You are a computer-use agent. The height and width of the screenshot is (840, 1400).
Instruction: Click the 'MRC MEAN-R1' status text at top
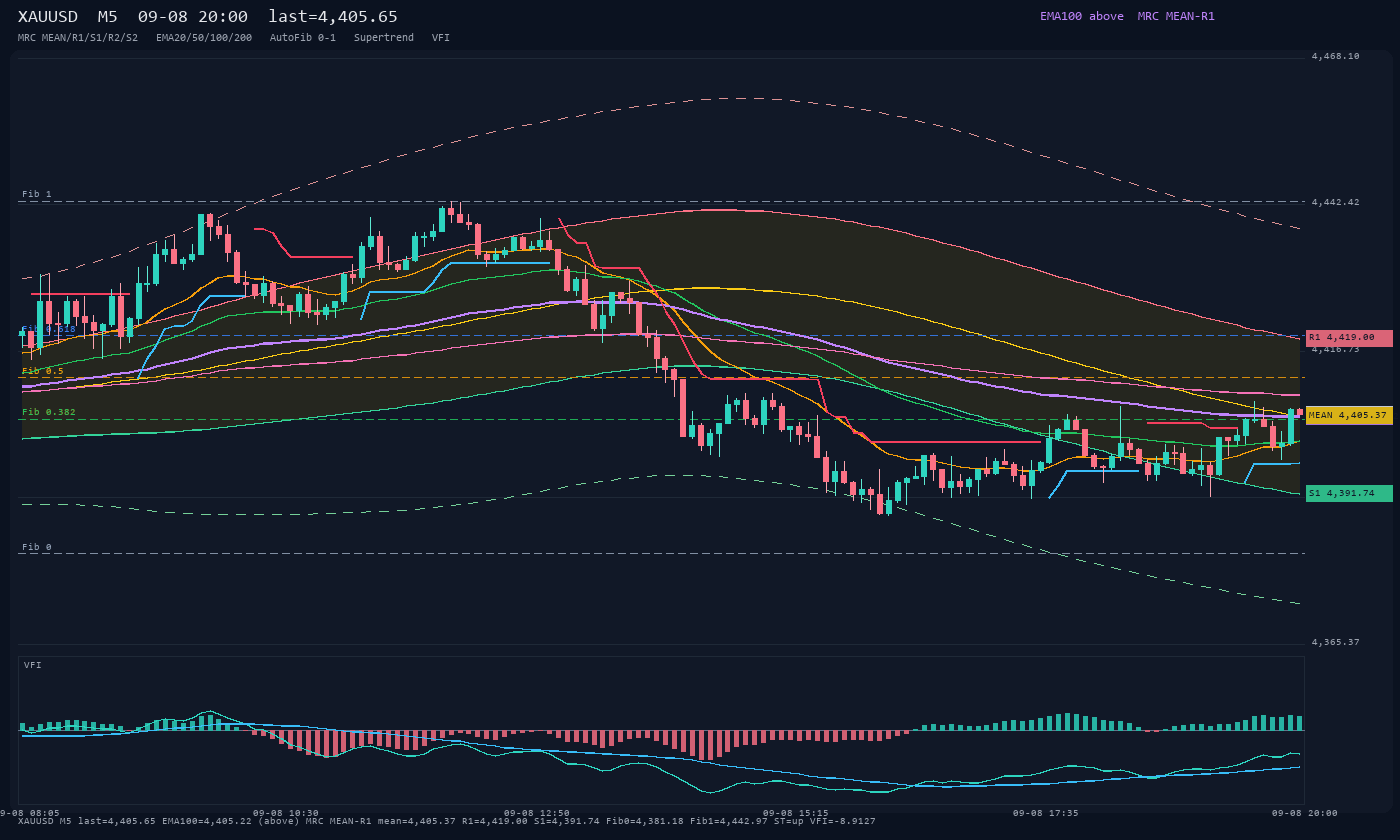pyautogui.click(x=1176, y=16)
